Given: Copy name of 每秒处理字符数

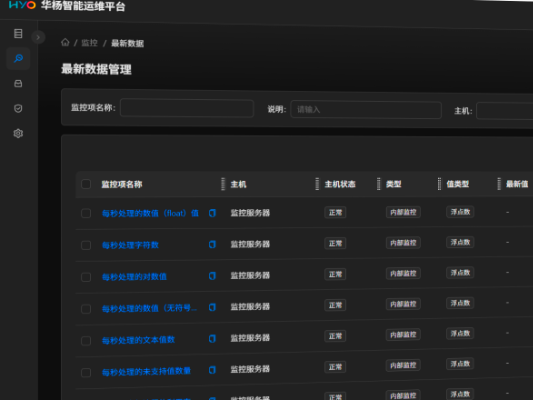Looking at the screenshot, I should point(212,244).
